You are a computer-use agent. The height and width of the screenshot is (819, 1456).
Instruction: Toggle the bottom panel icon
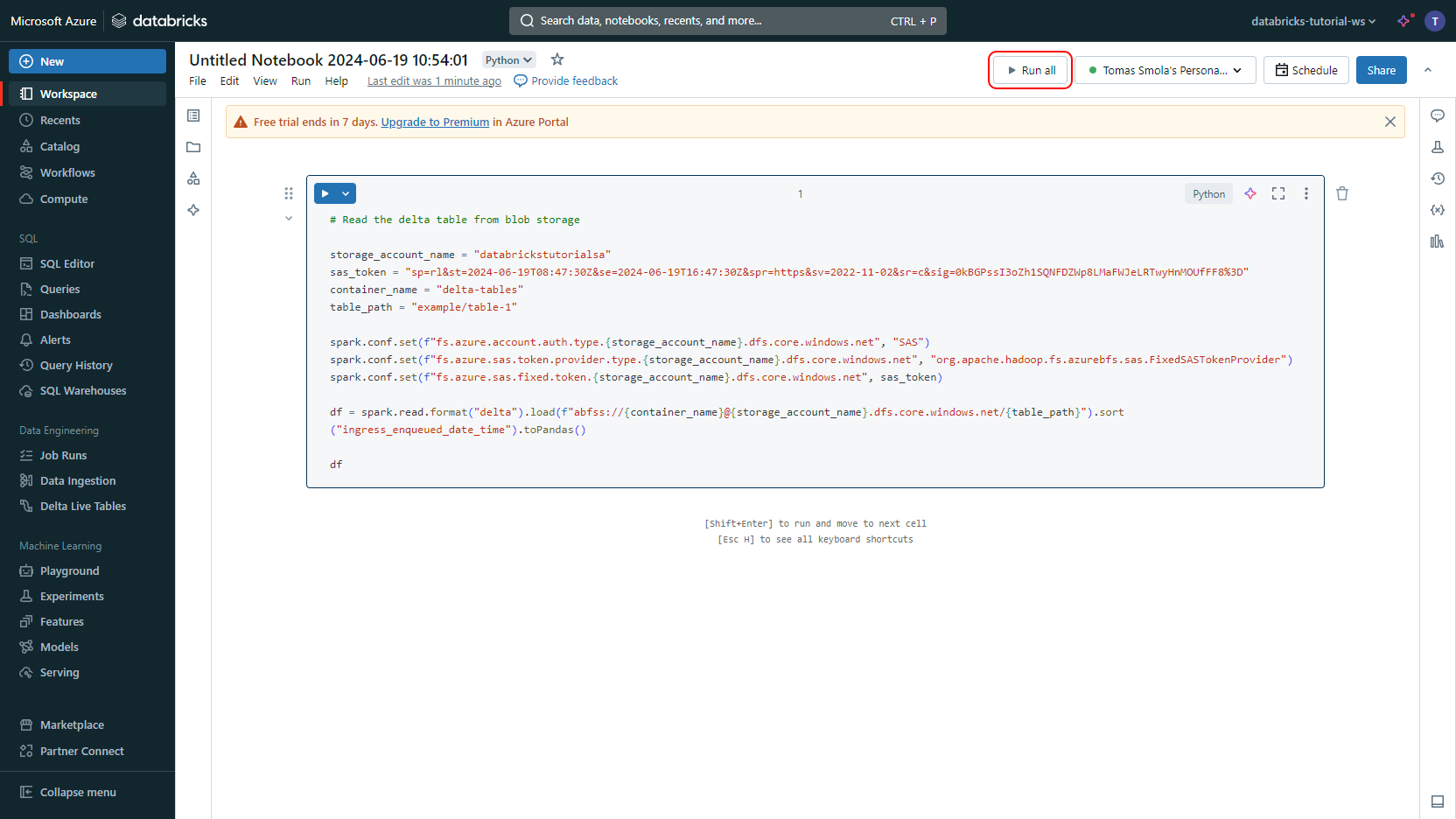[x=1438, y=801]
